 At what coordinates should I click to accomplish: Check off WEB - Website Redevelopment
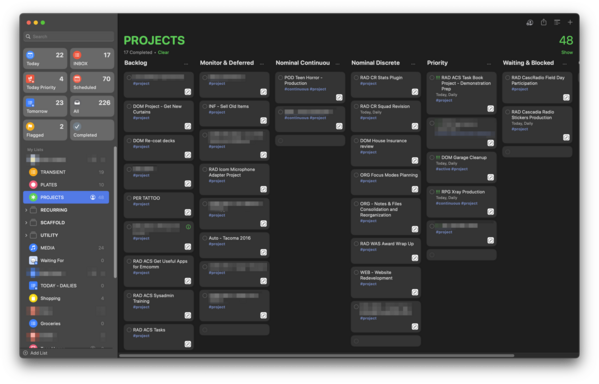[x=356, y=272]
